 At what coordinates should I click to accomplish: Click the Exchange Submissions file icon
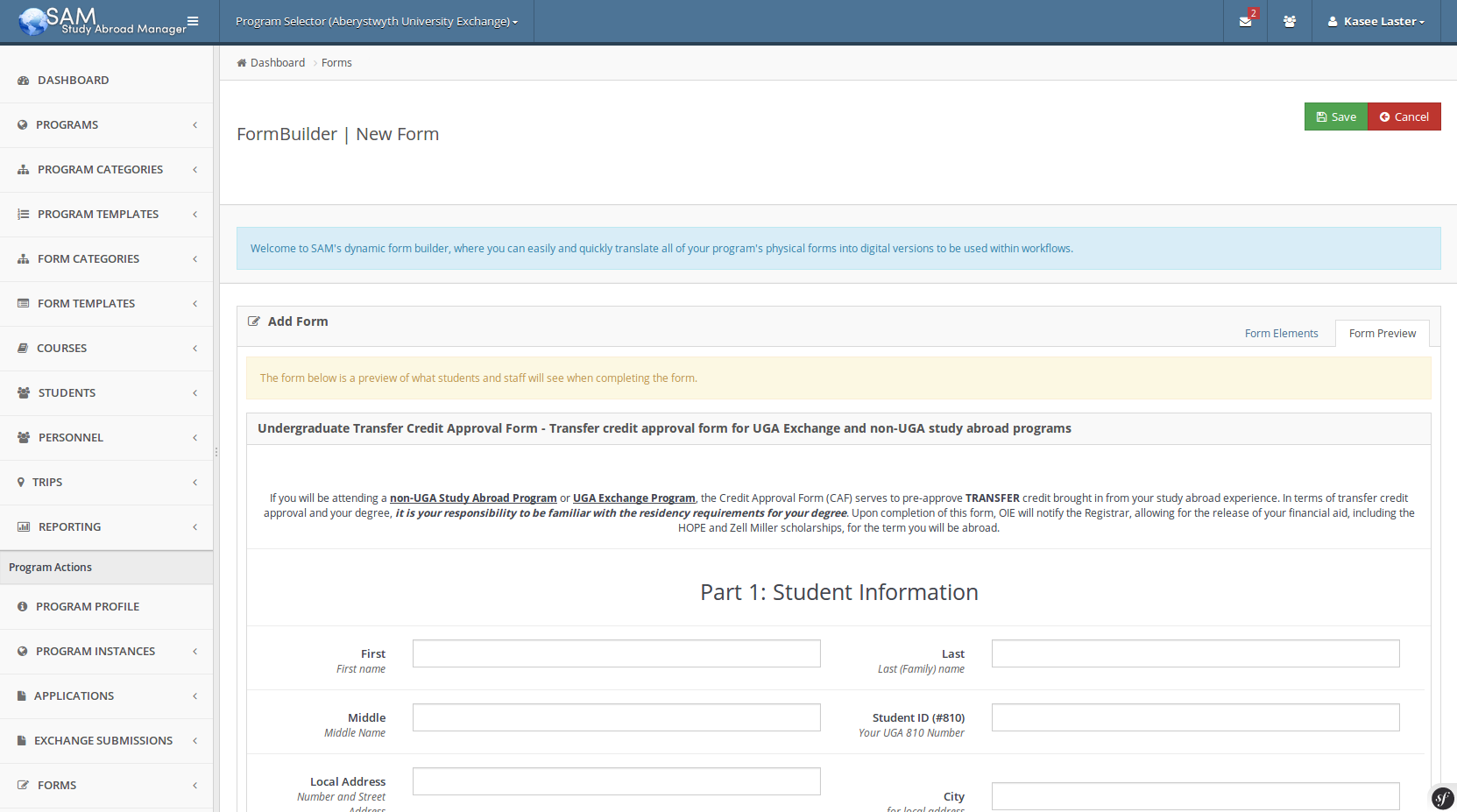(22, 741)
